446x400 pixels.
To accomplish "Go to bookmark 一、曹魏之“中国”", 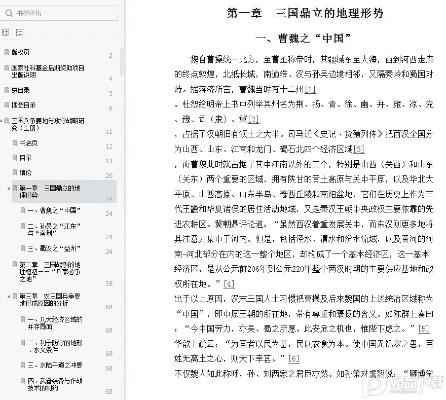I will 54,211.
